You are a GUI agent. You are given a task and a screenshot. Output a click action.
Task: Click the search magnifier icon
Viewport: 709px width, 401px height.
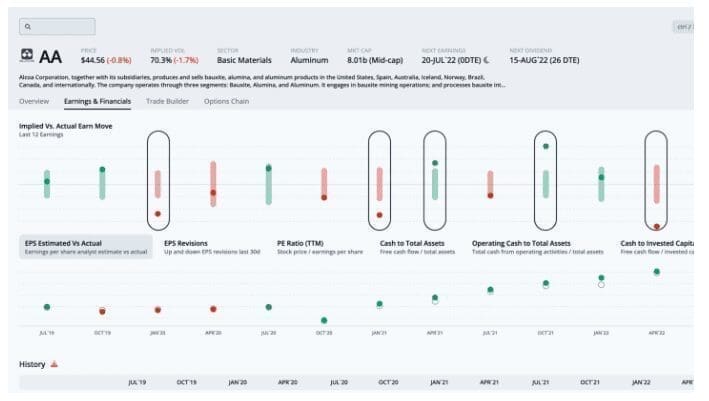pos(27,26)
